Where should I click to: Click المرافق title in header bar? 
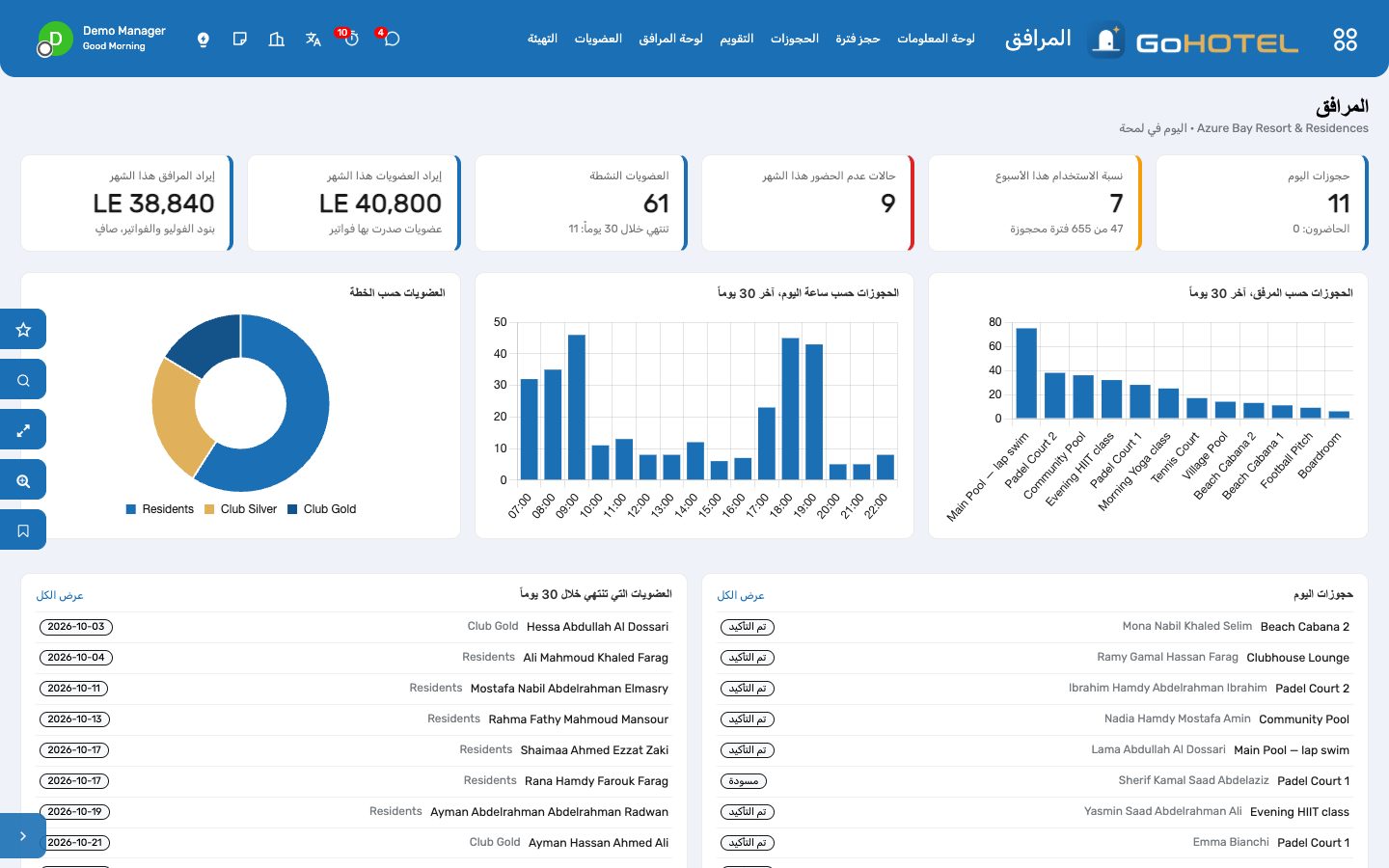click(x=1038, y=39)
